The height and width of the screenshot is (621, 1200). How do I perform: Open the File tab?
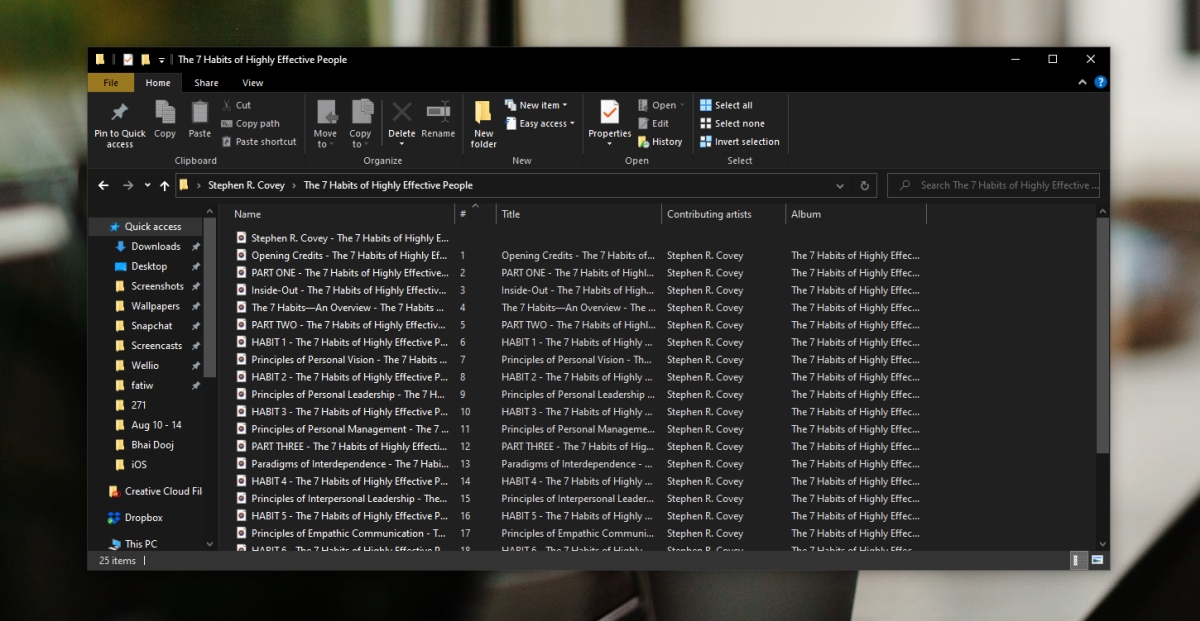click(x=111, y=83)
